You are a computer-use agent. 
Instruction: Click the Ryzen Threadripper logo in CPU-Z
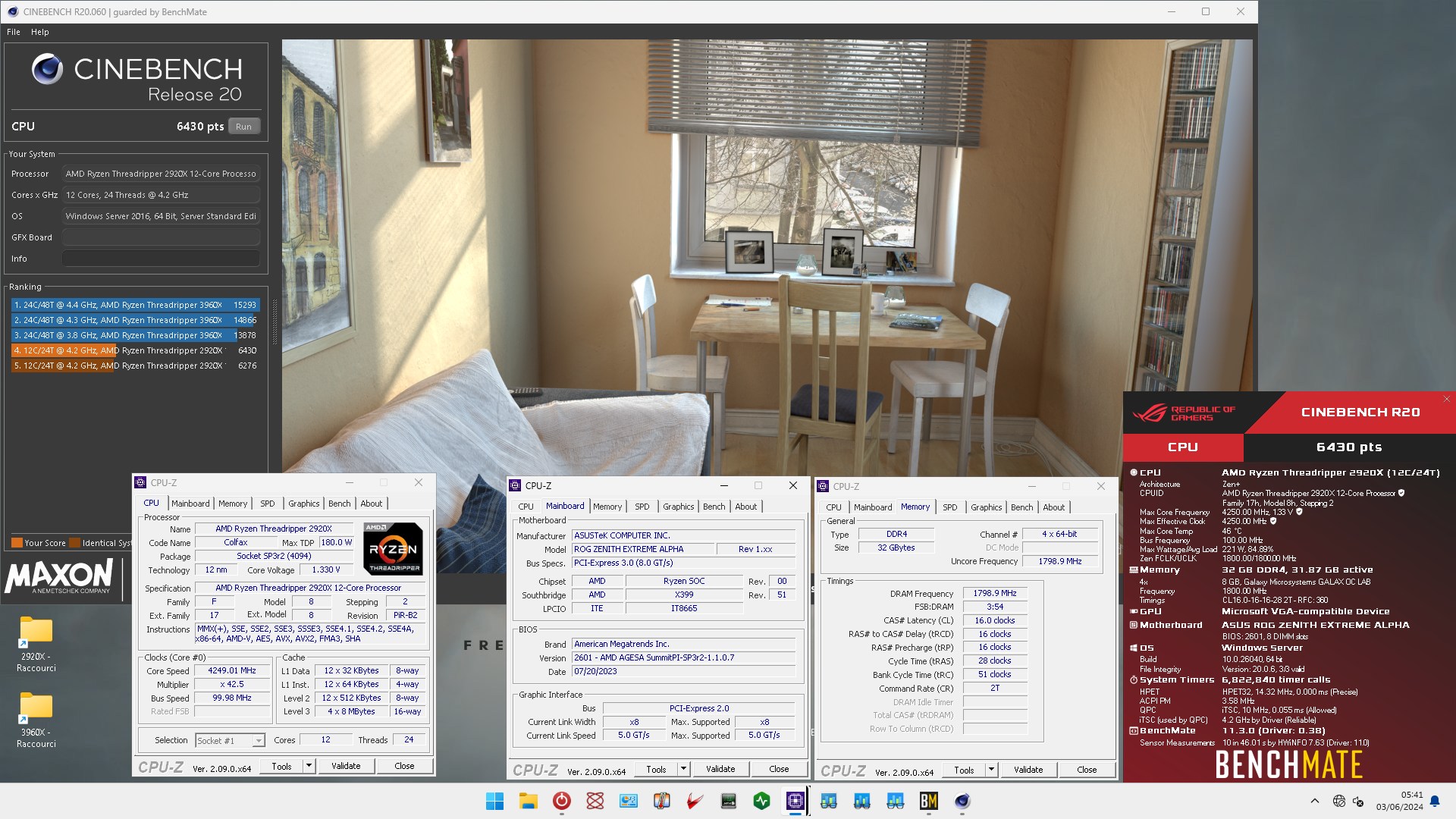click(393, 548)
